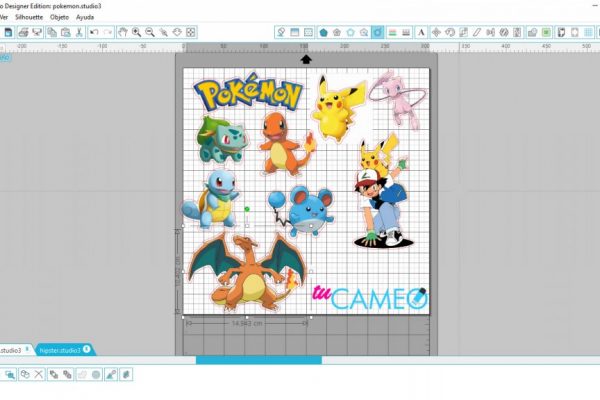
Task: Click the grey circle Offset icon at bottom
Action: click(96, 374)
